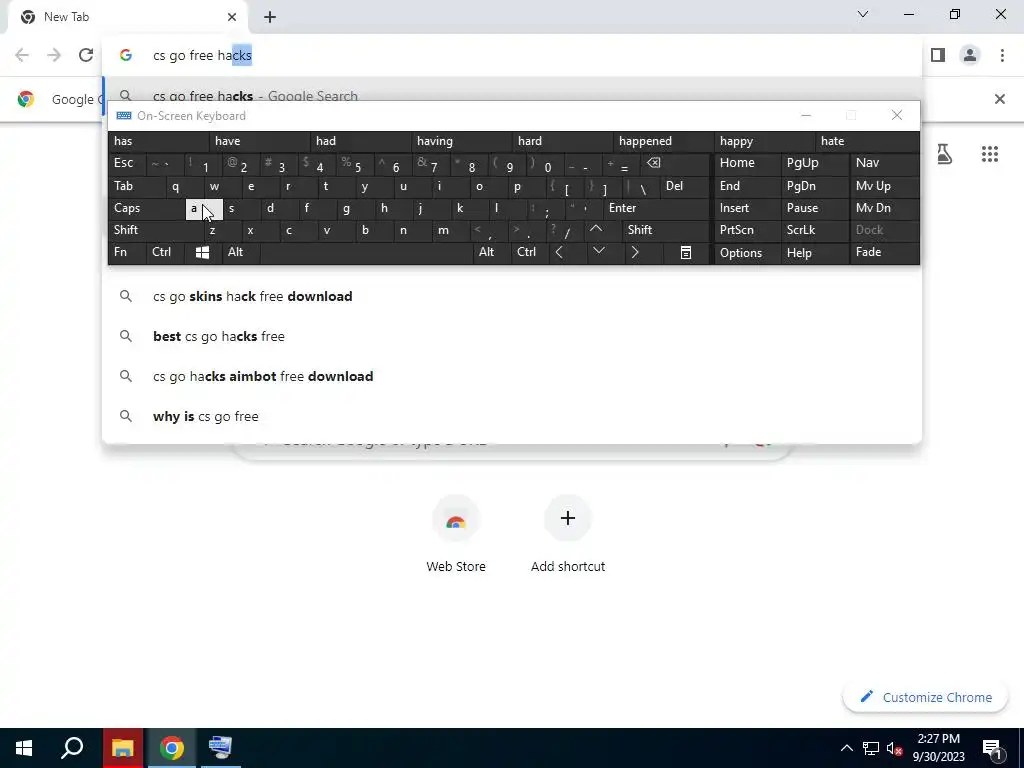The height and width of the screenshot is (768, 1024).
Task: Toggle the right Alt key on On-Screen Keyboard
Action: [491, 253]
